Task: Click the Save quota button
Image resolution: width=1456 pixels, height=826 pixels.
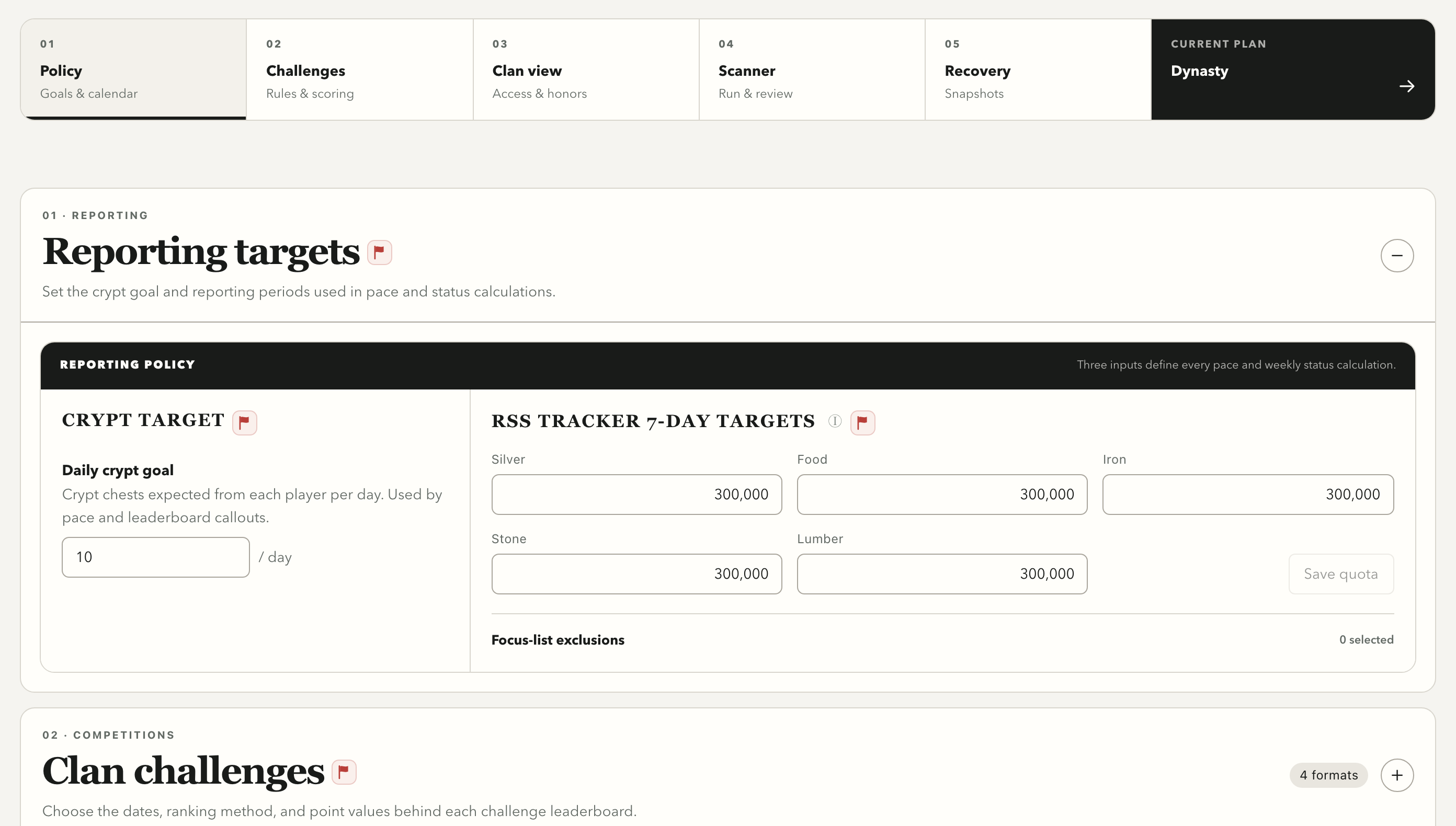Action: 1341,574
